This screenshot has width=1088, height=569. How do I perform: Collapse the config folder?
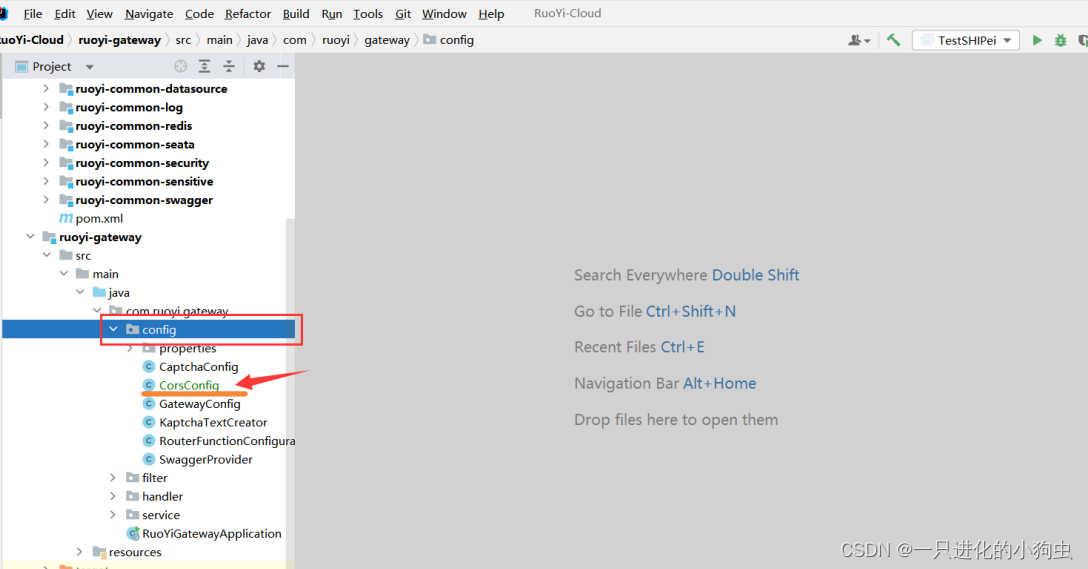[114, 329]
